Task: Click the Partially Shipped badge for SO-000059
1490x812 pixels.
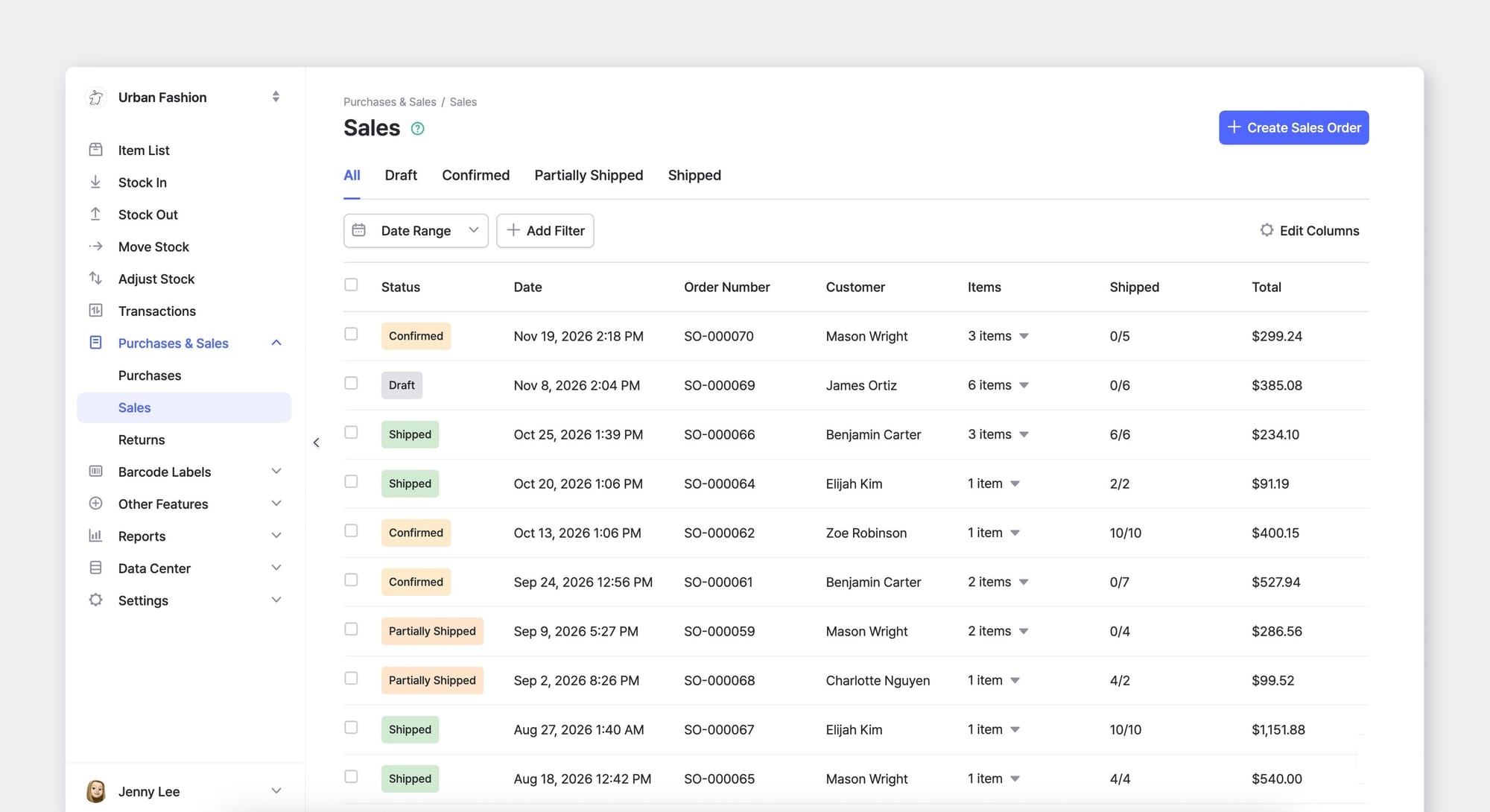Action: (x=432, y=631)
